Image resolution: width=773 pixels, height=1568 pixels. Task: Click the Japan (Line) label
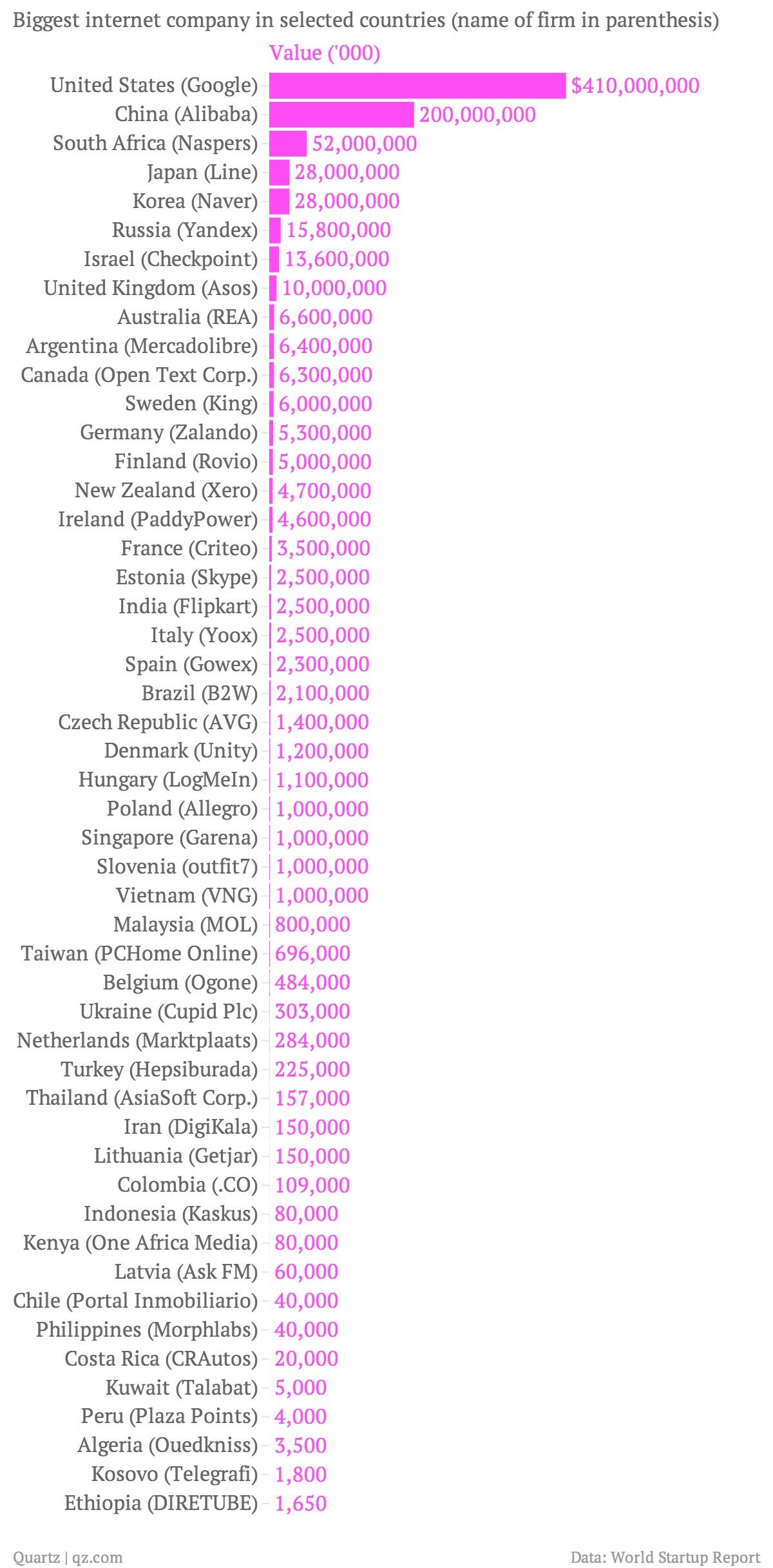tap(202, 172)
